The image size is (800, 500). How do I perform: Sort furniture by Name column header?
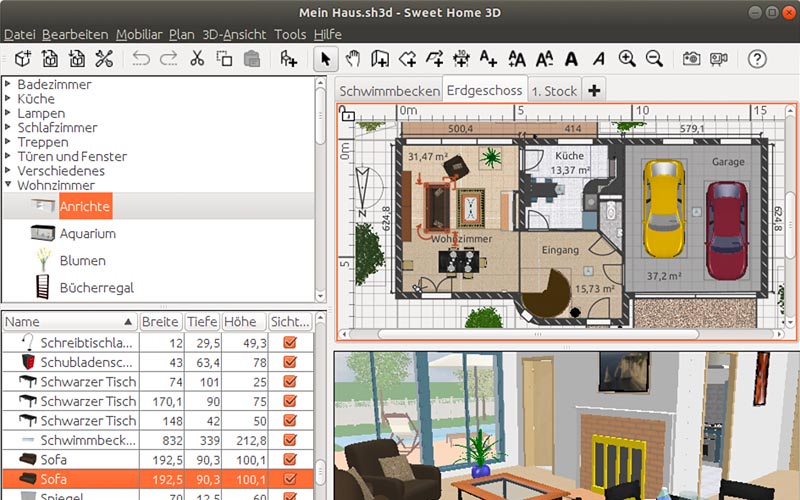pos(70,322)
